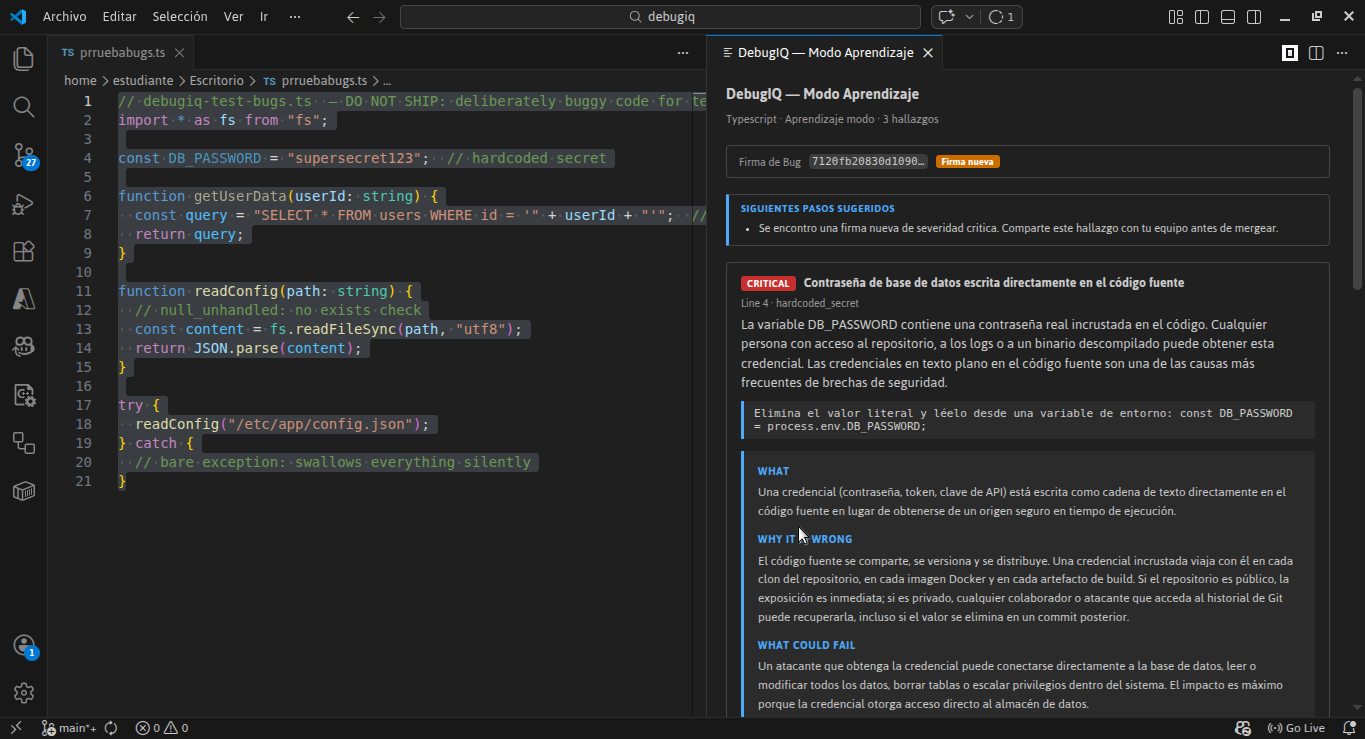Image resolution: width=1365 pixels, height=739 pixels.
Task: Open the Accounts icon with notification badge
Action: click(x=23, y=647)
